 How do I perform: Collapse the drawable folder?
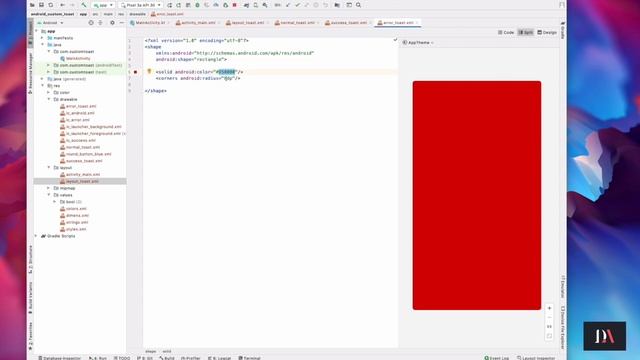(x=49, y=99)
